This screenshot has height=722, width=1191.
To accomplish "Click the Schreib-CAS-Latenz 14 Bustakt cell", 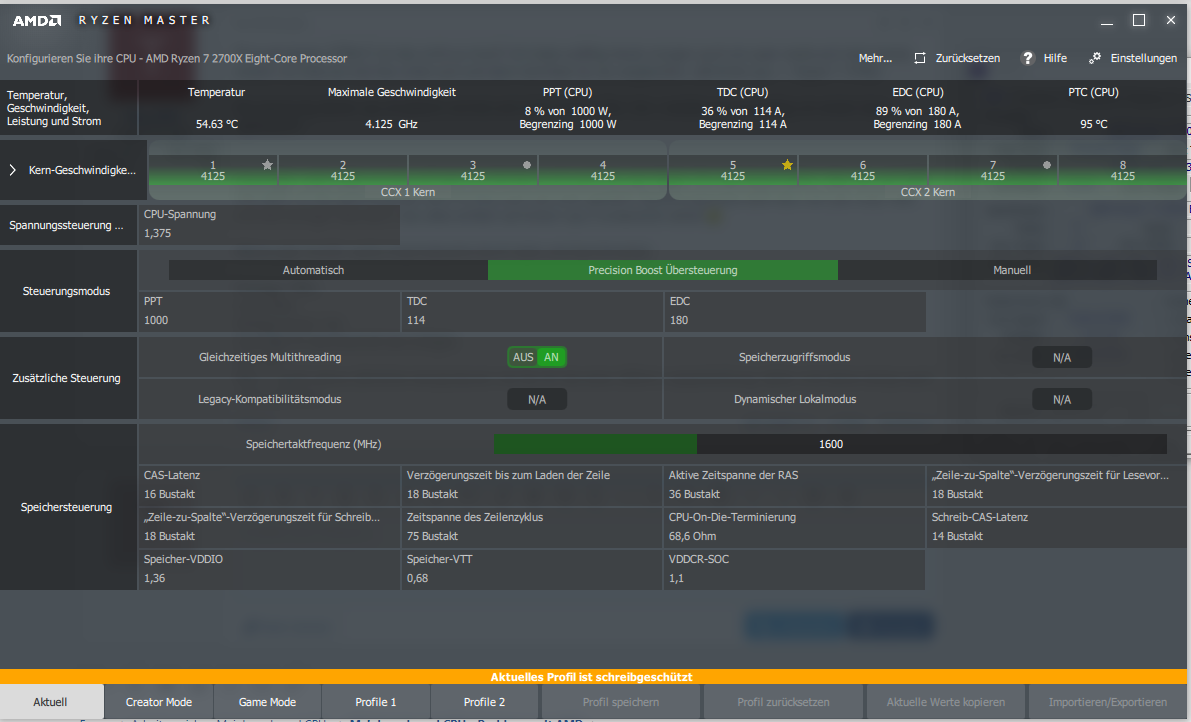I will click(x=1057, y=527).
